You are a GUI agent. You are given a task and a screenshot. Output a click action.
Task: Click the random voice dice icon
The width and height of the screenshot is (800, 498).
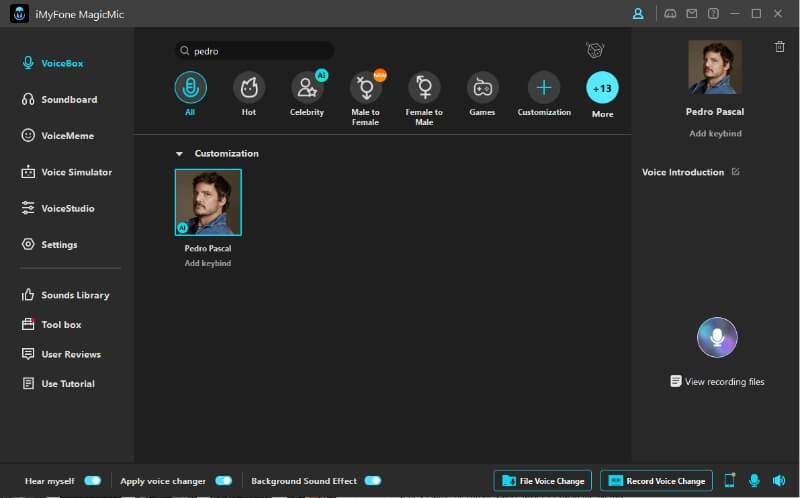coord(595,50)
